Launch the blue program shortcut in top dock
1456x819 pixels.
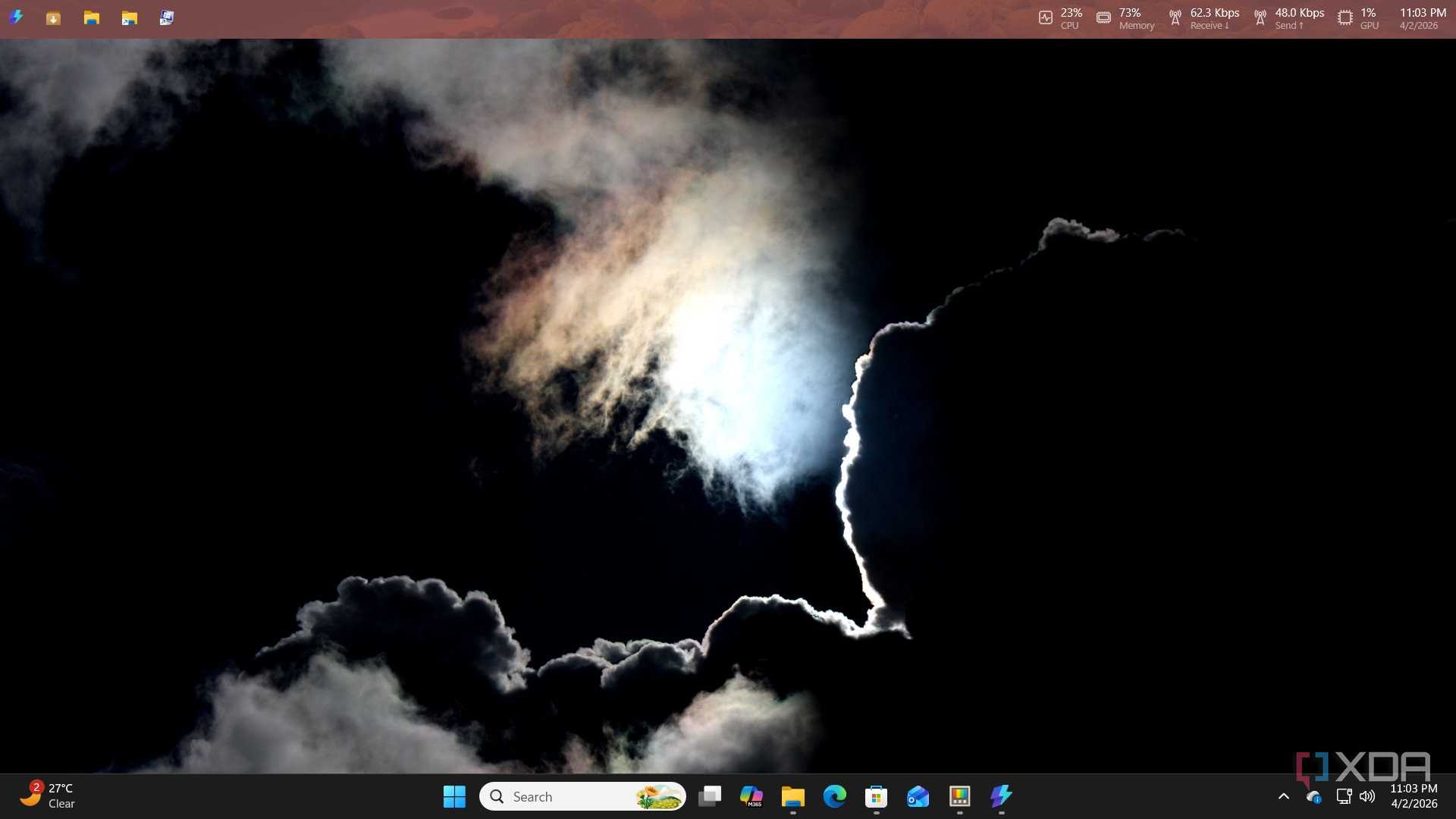pyautogui.click(x=167, y=18)
